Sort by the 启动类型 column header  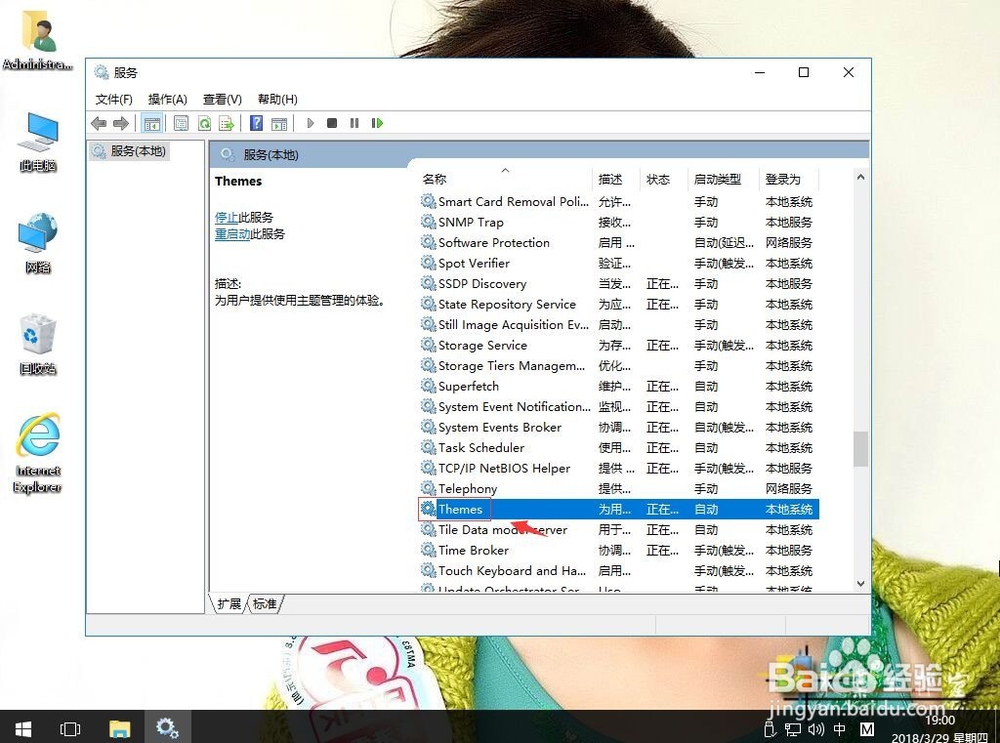tap(724, 179)
